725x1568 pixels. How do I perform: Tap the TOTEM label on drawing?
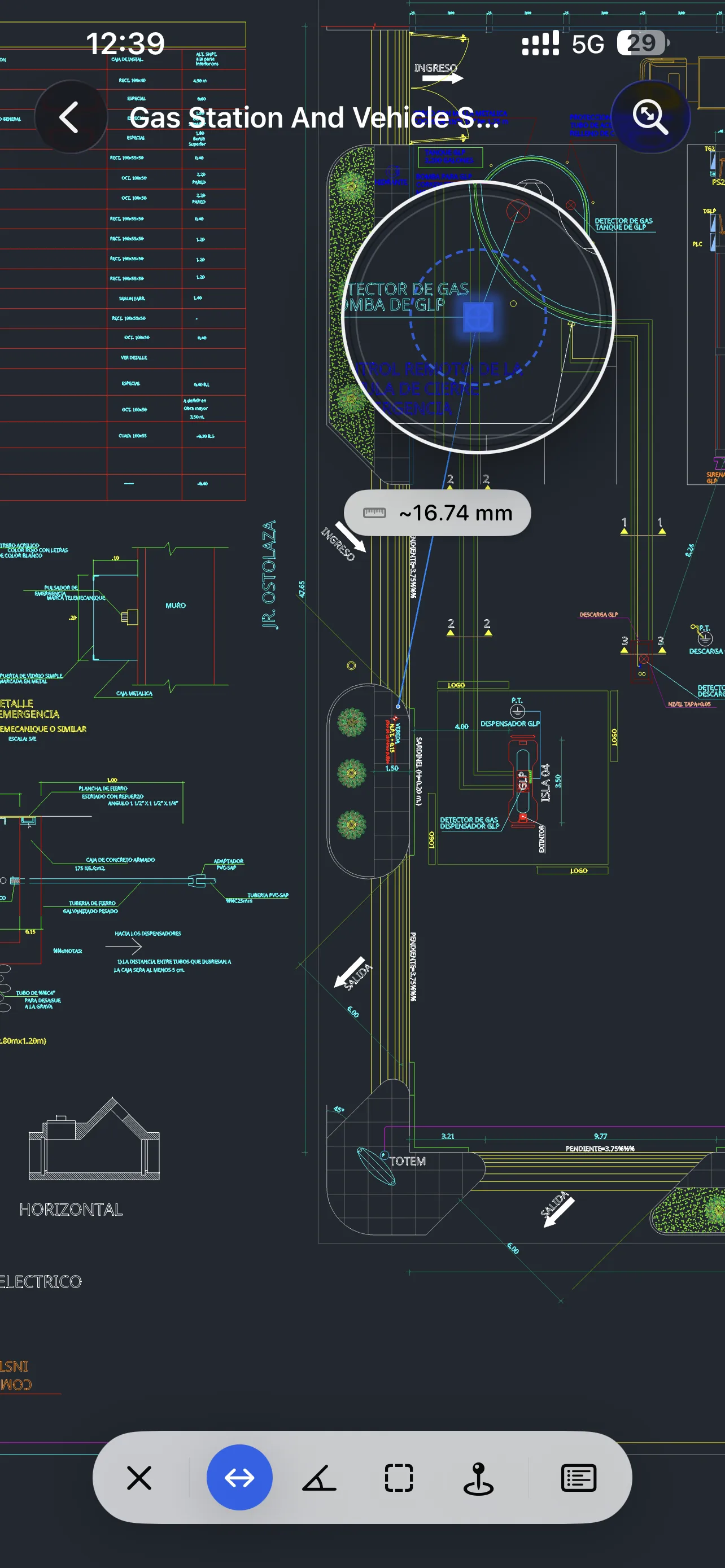point(407,1161)
